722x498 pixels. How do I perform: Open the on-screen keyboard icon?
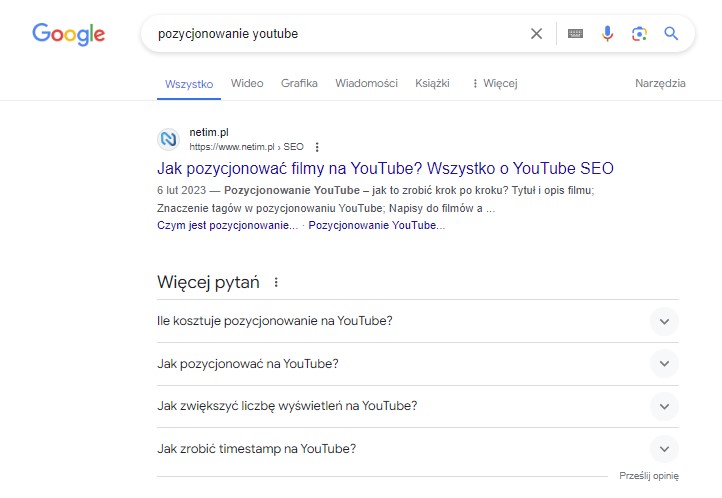click(575, 34)
